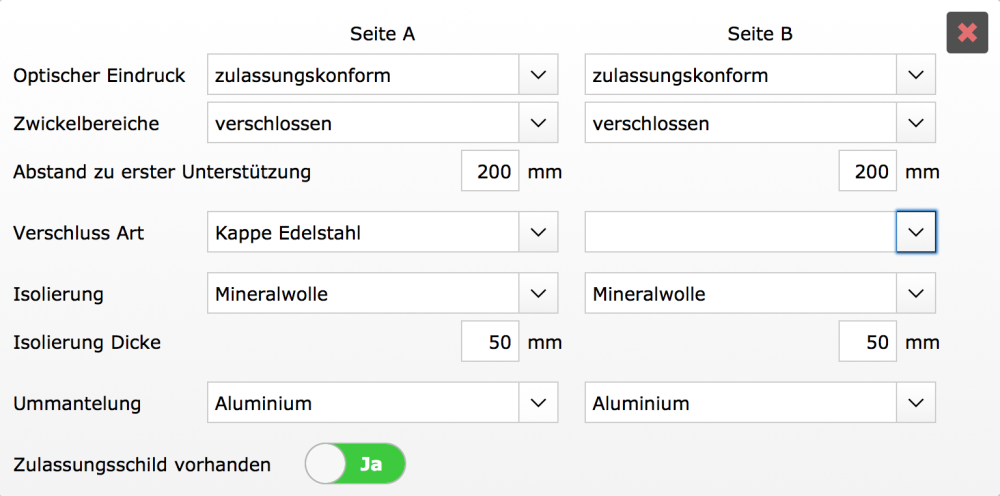The image size is (1000, 496).
Task: Expand Seite B Zwickelbereiche dropdown
Action: click(759, 124)
